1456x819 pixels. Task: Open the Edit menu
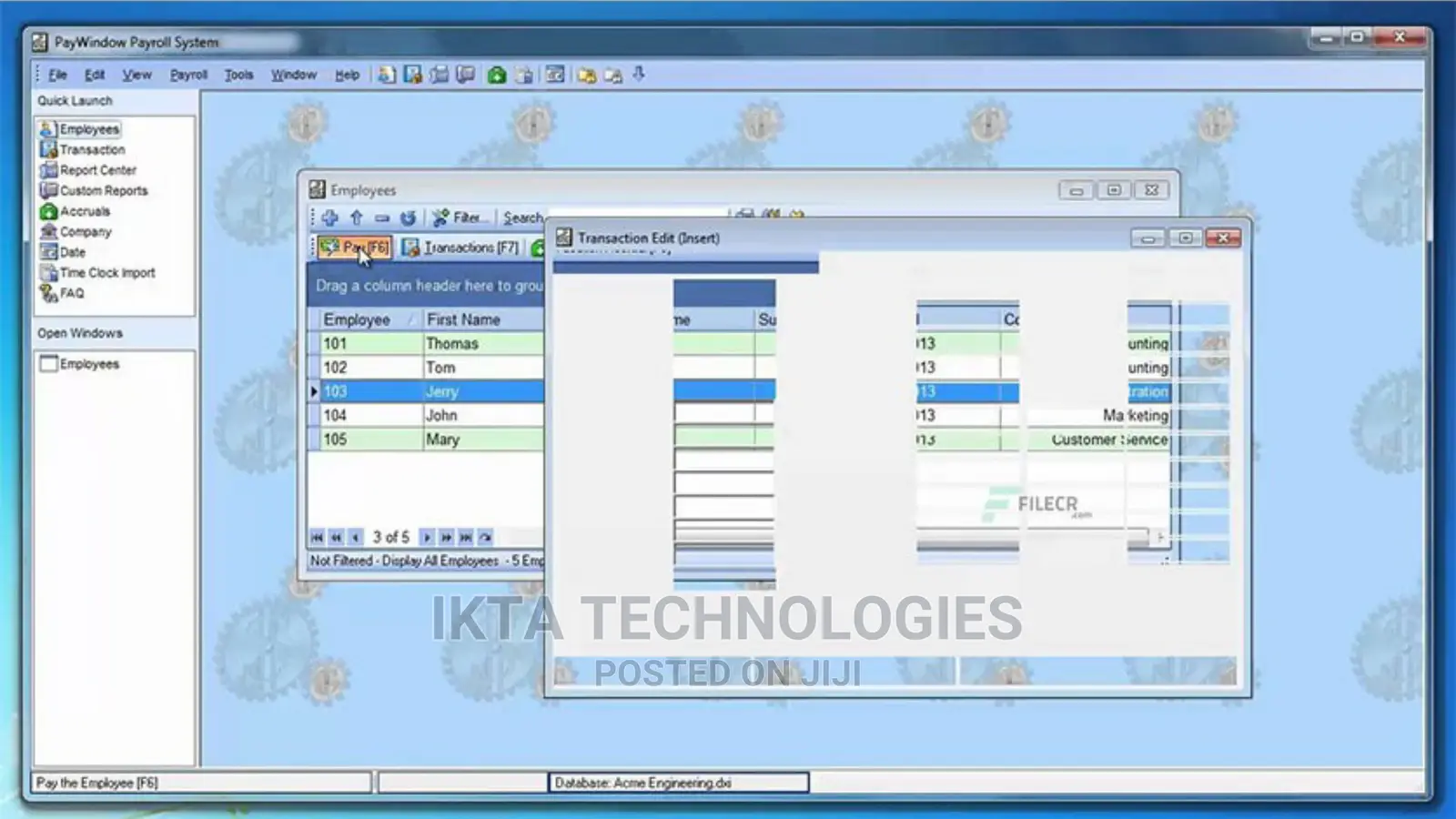[95, 75]
